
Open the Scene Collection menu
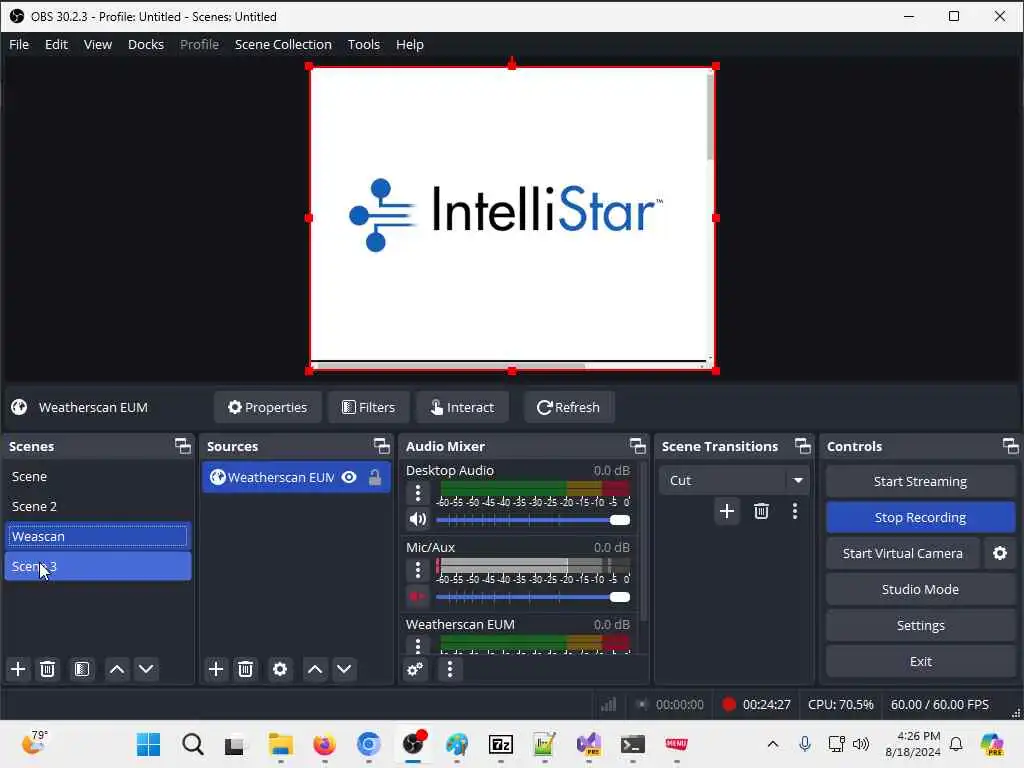tap(283, 44)
